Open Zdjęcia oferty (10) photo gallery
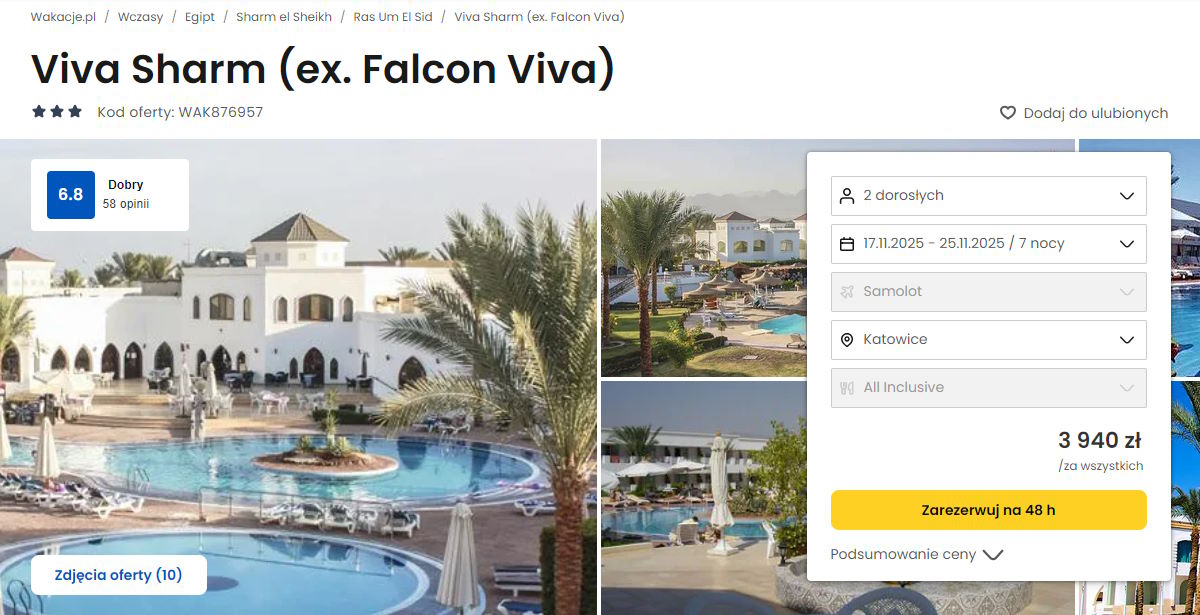1200x615 pixels. click(119, 575)
